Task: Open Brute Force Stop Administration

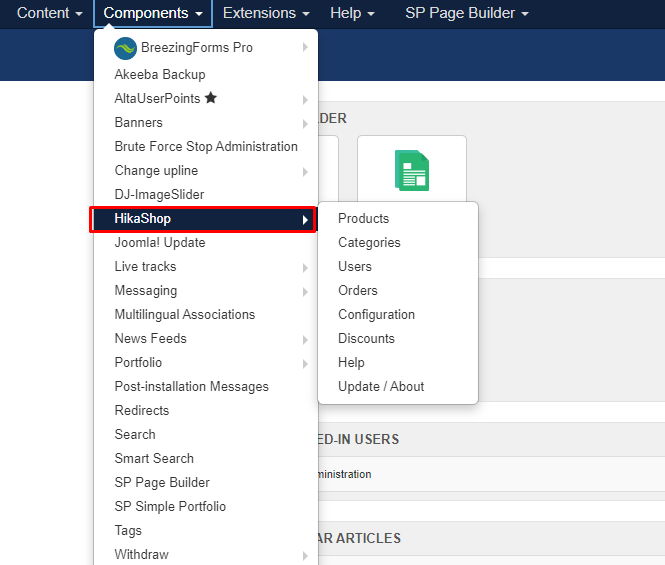Action: tap(206, 146)
